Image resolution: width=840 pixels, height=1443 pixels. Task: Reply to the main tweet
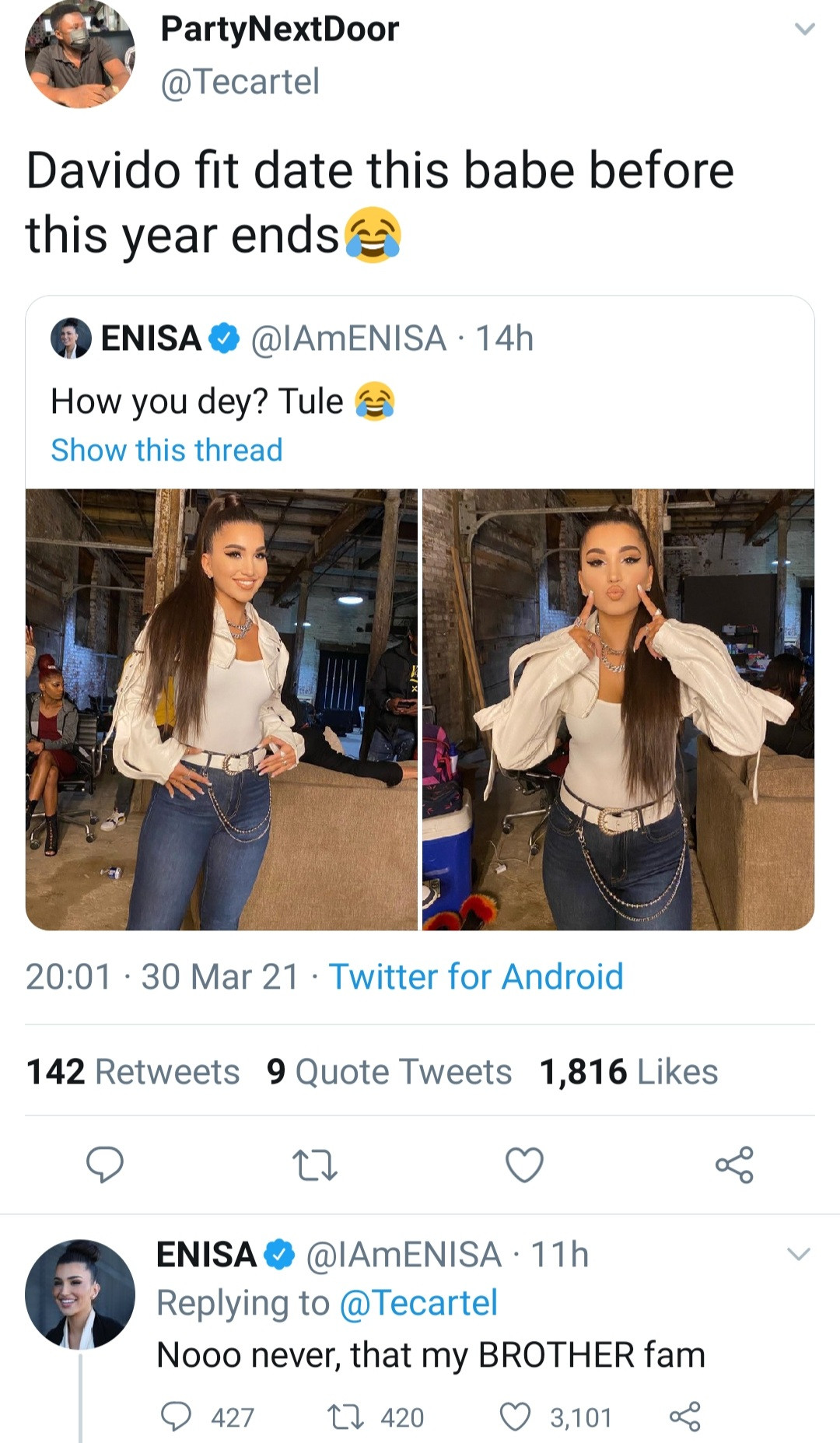pyautogui.click(x=104, y=1165)
